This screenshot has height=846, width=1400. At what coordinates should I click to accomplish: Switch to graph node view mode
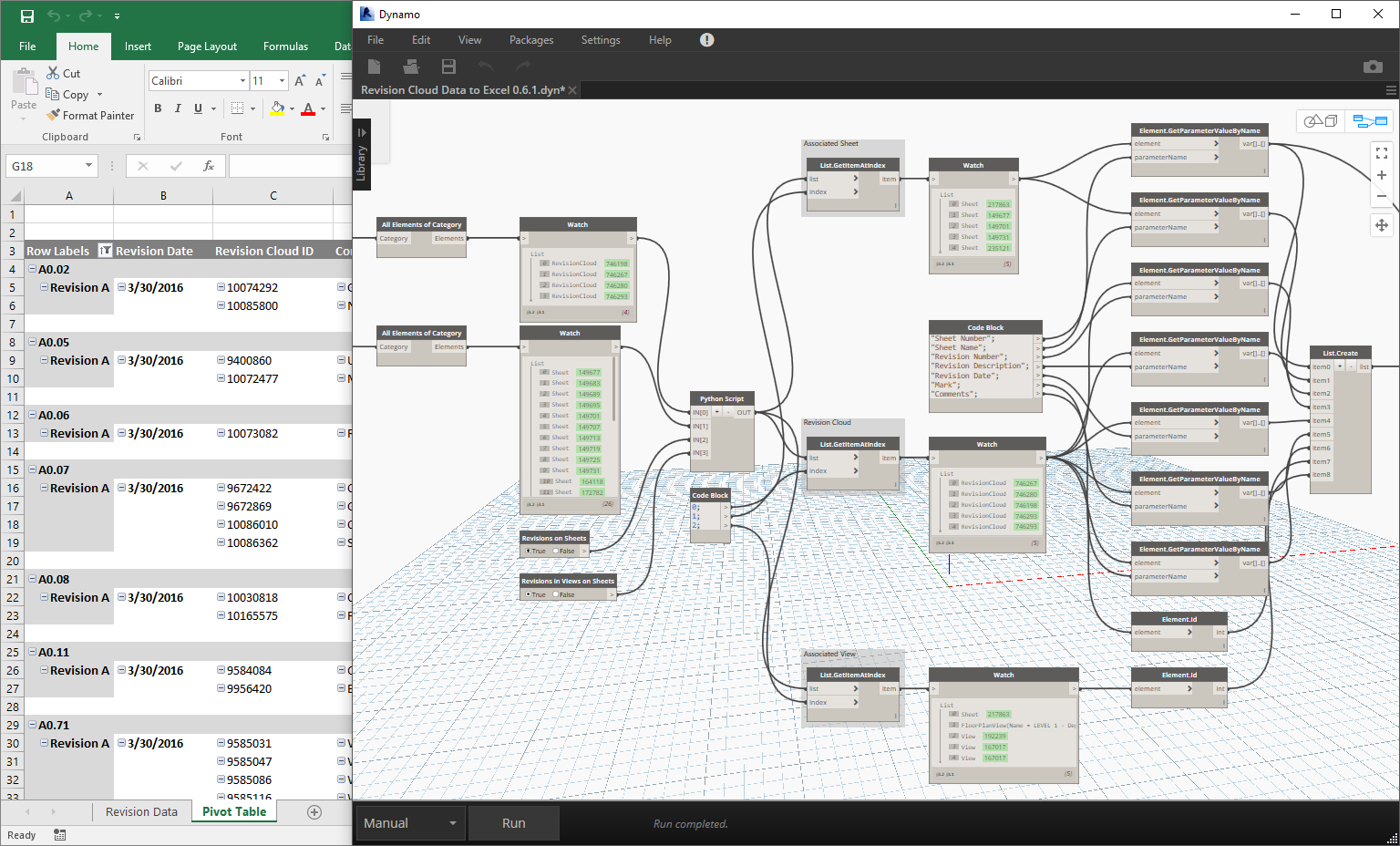click(1370, 120)
